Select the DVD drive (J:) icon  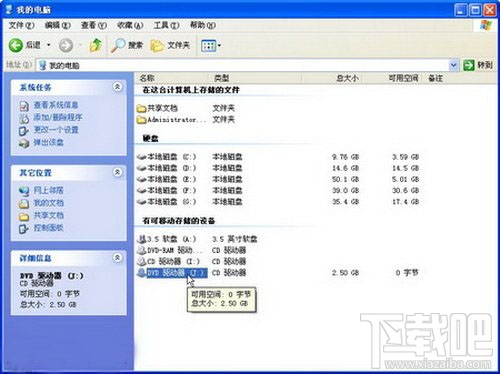tap(142, 272)
